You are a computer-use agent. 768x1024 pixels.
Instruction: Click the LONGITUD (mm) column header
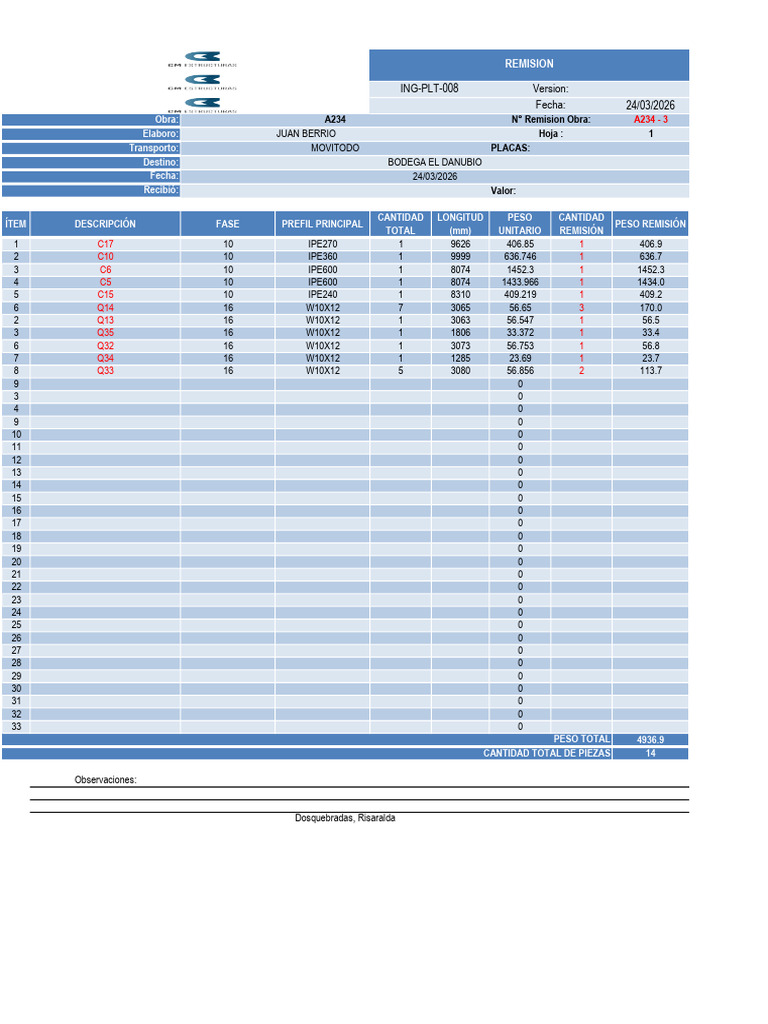[x=460, y=224]
